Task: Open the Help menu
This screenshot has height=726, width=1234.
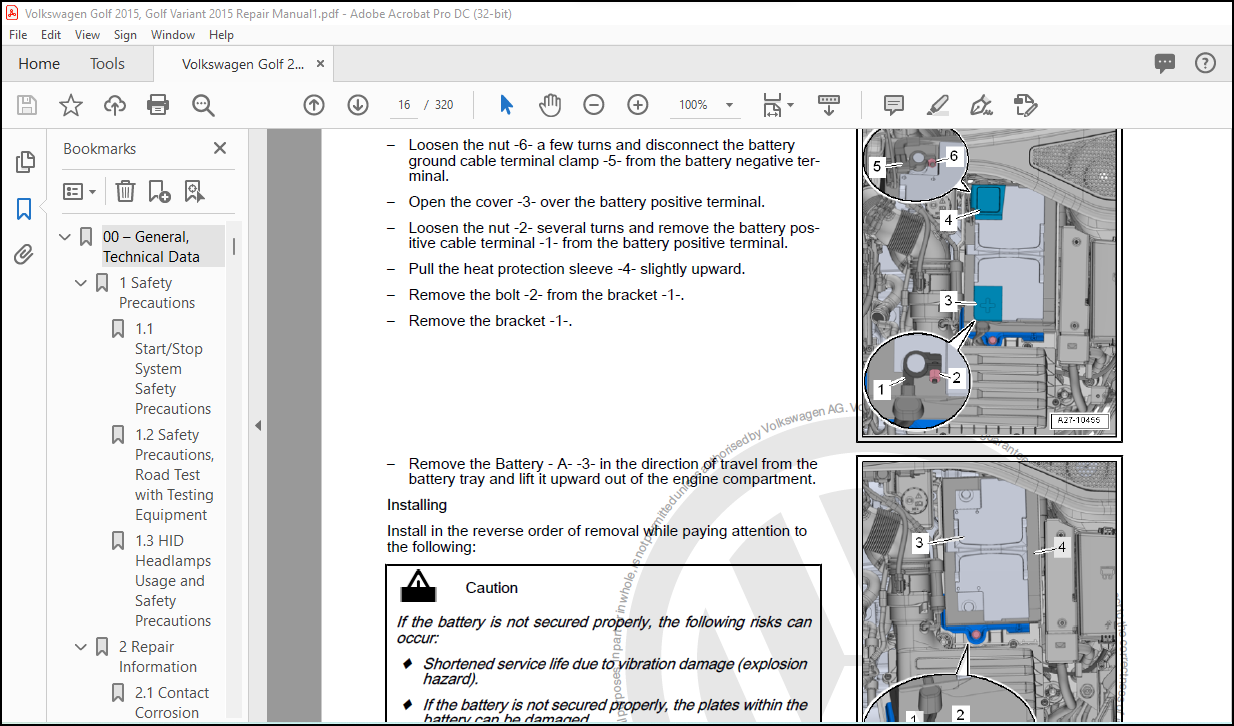Action: (221, 34)
